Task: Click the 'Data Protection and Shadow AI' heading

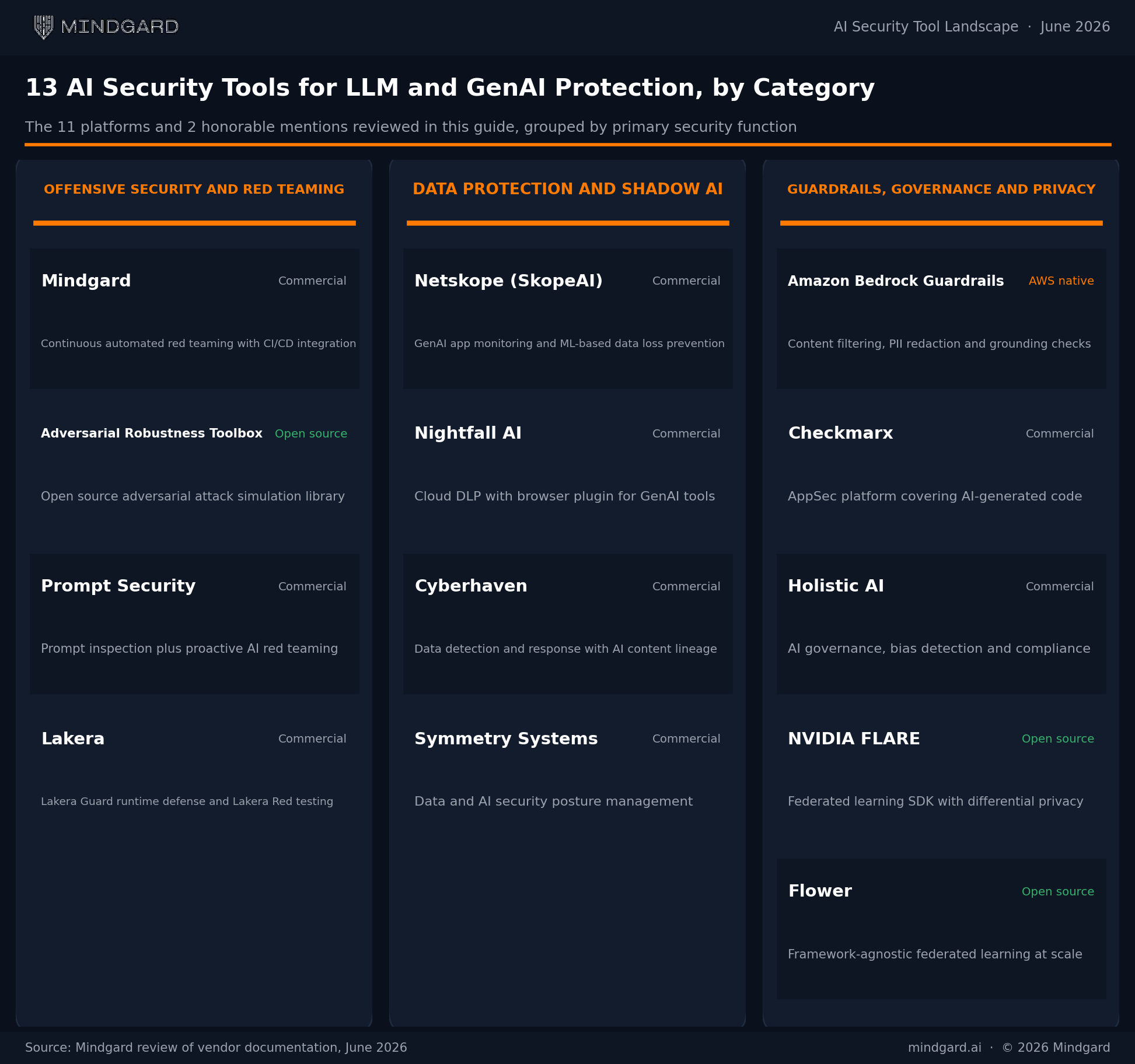Action: pos(568,189)
